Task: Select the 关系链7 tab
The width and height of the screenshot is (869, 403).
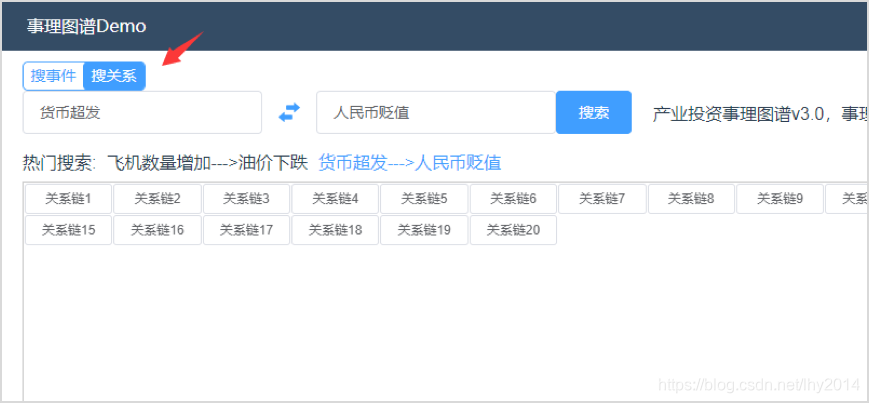Action: coord(602,199)
